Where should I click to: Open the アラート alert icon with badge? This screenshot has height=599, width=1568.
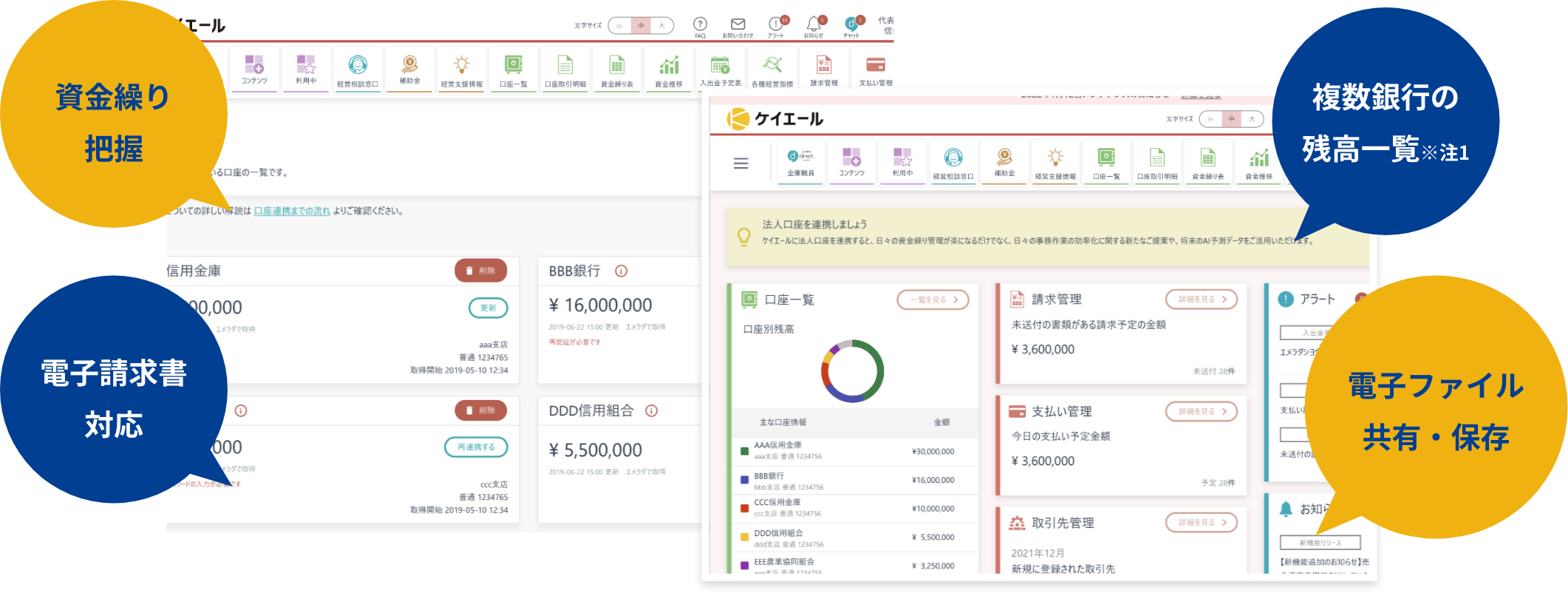coord(776,25)
